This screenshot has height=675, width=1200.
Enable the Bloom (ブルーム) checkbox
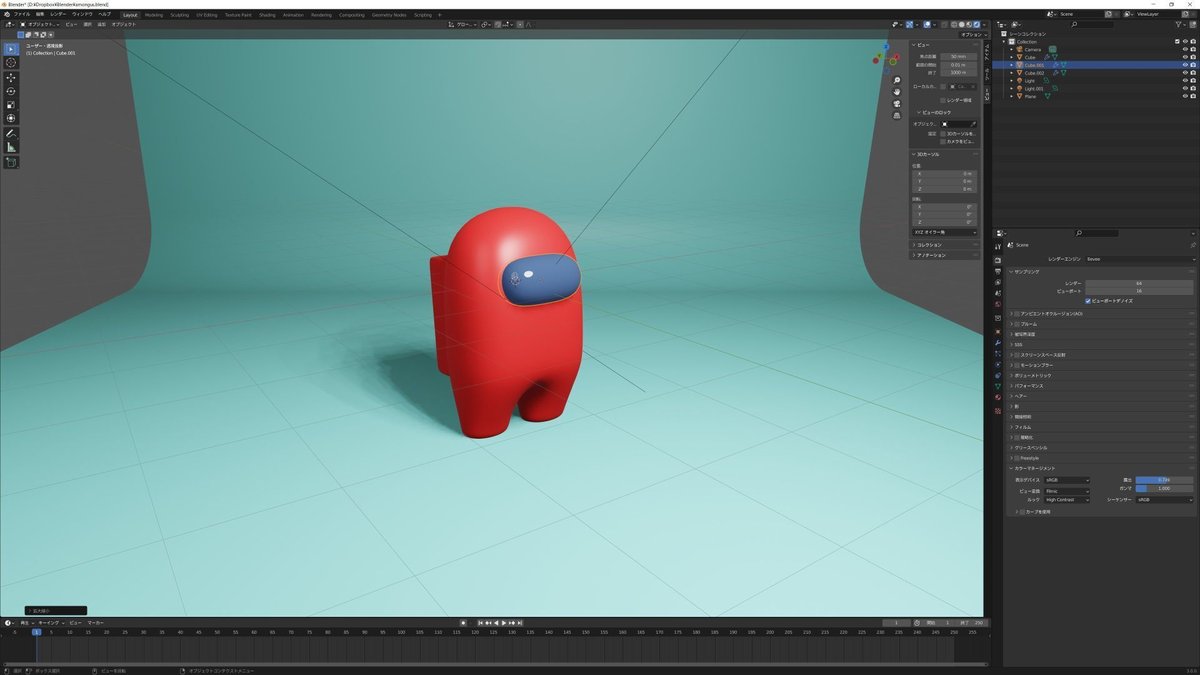[x=1017, y=324]
